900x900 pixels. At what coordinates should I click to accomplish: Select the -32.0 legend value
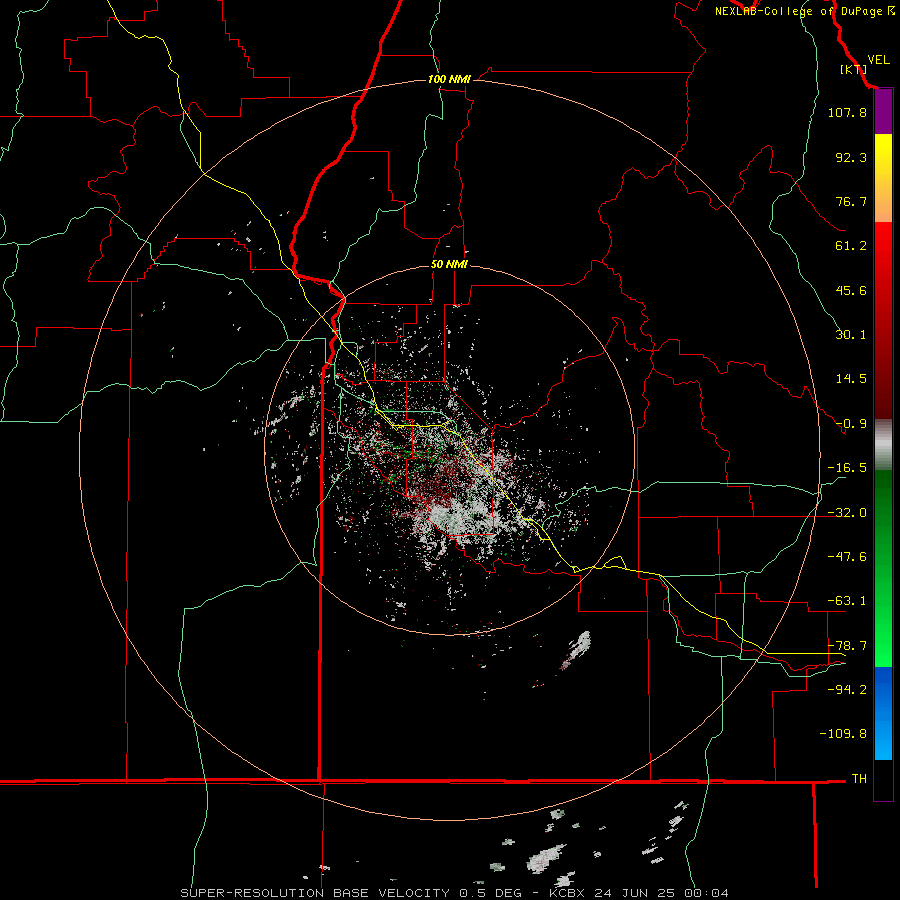tap(847, 513)
